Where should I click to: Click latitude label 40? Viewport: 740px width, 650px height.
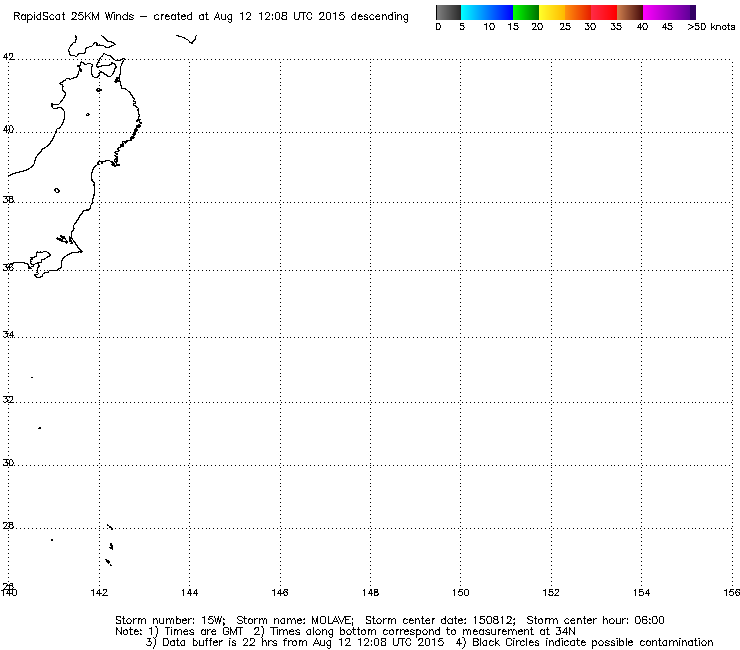point(8,129)
